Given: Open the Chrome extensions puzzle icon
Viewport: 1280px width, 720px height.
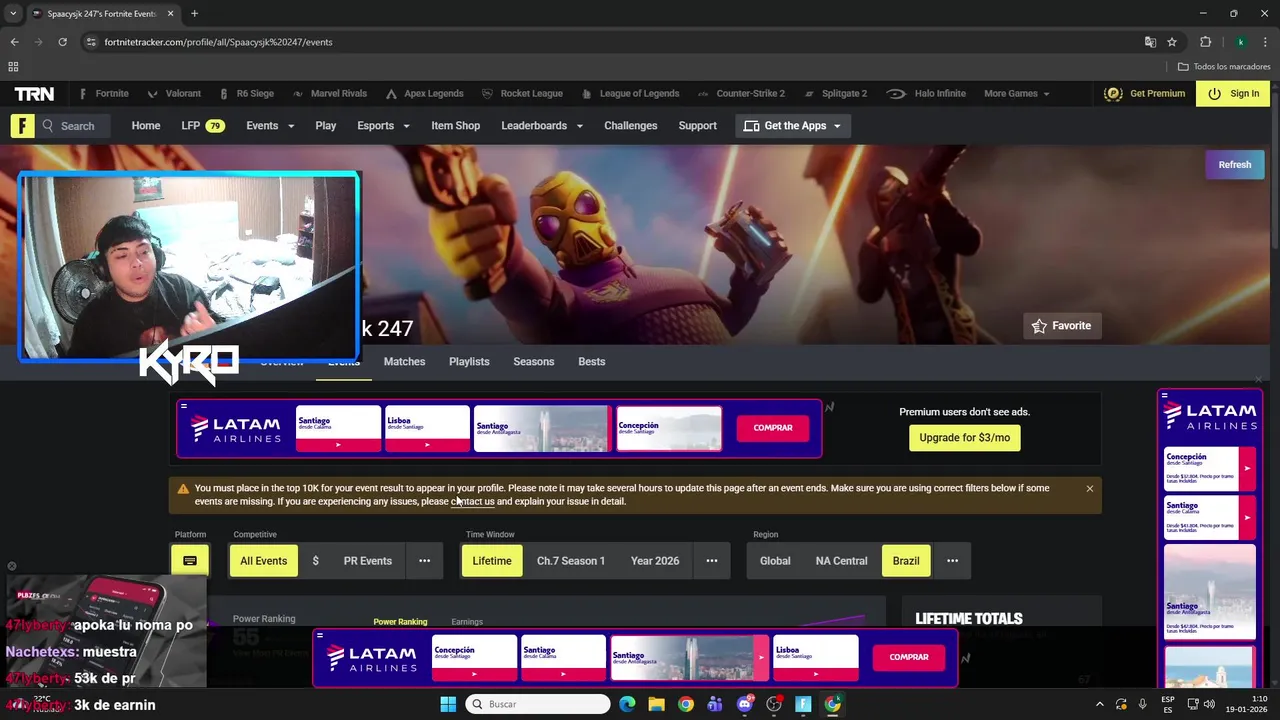Looking at the screenshot, I should (x=1205, y=42).
